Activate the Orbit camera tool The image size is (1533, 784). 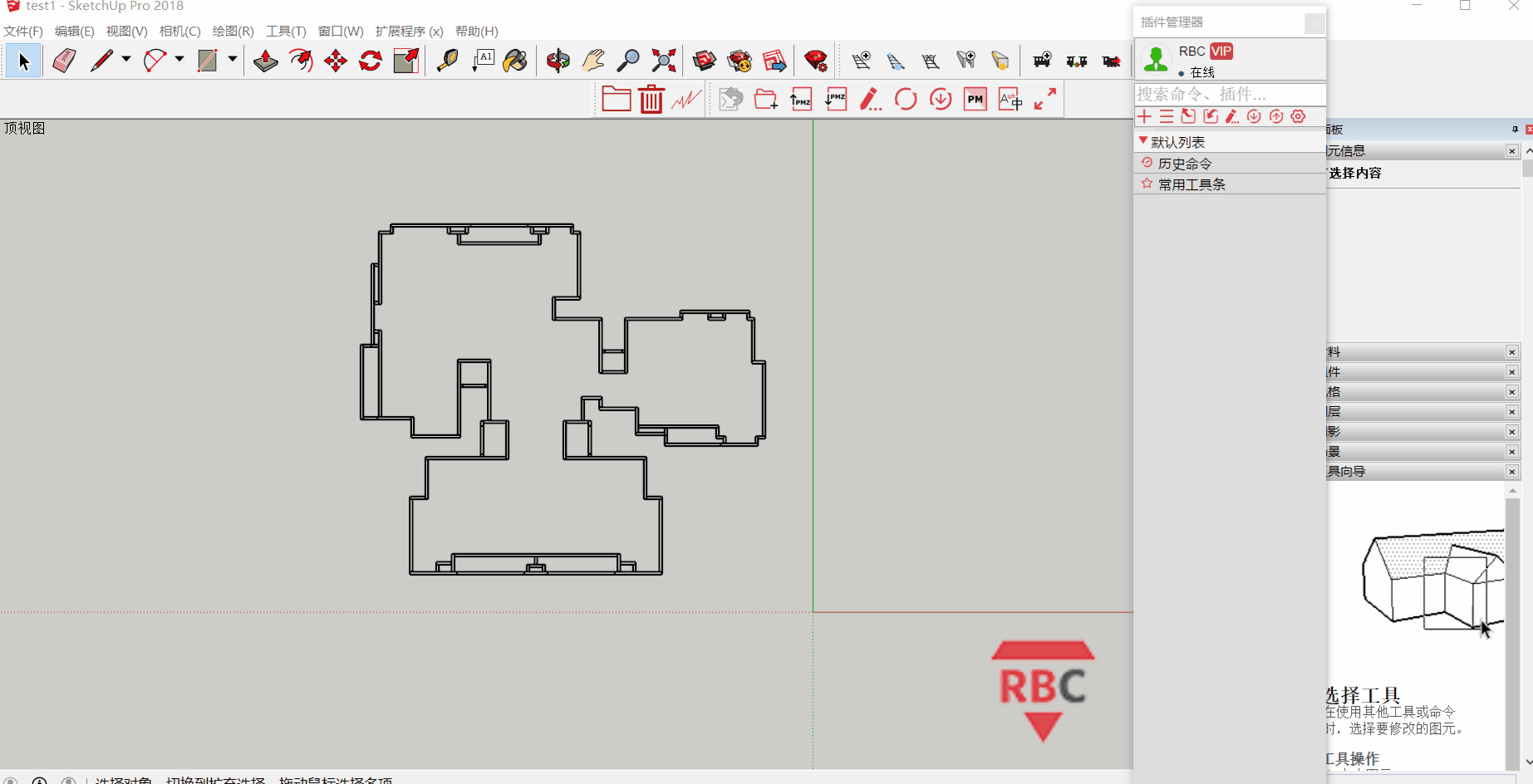click(x=558, y=61)
